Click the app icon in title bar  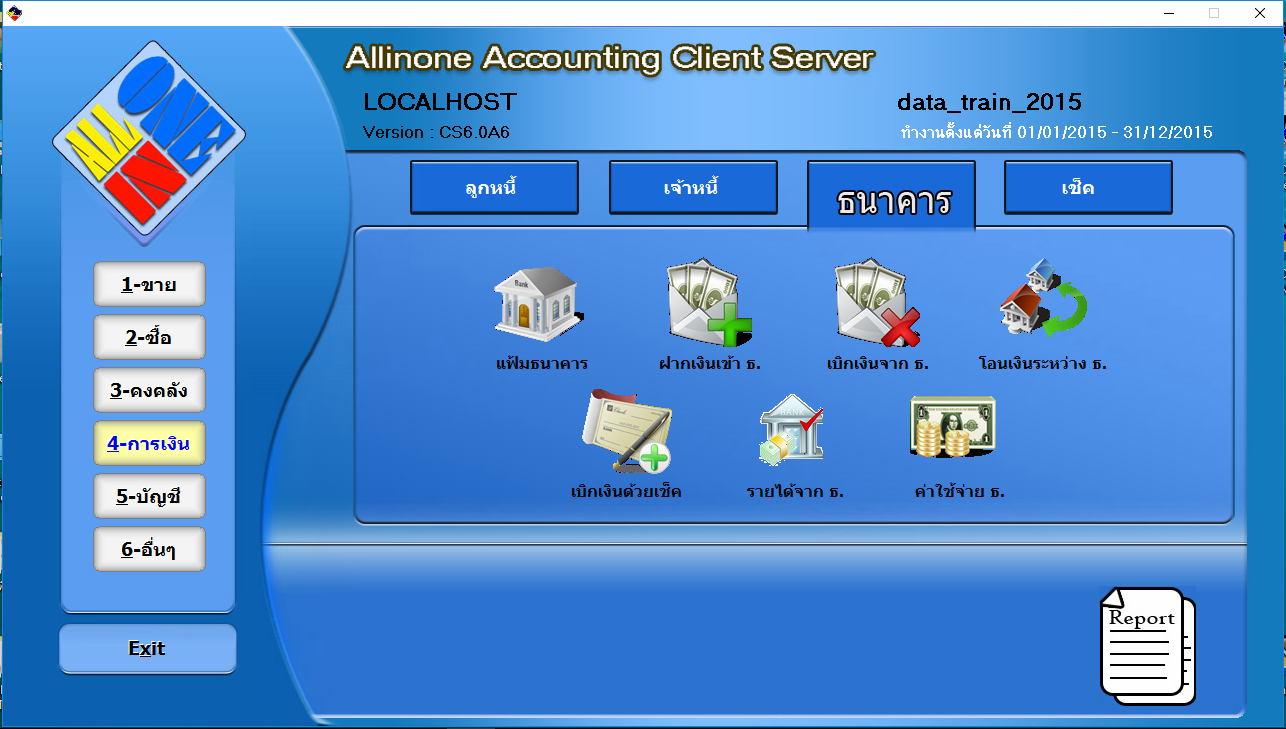(x=13, y=13)
